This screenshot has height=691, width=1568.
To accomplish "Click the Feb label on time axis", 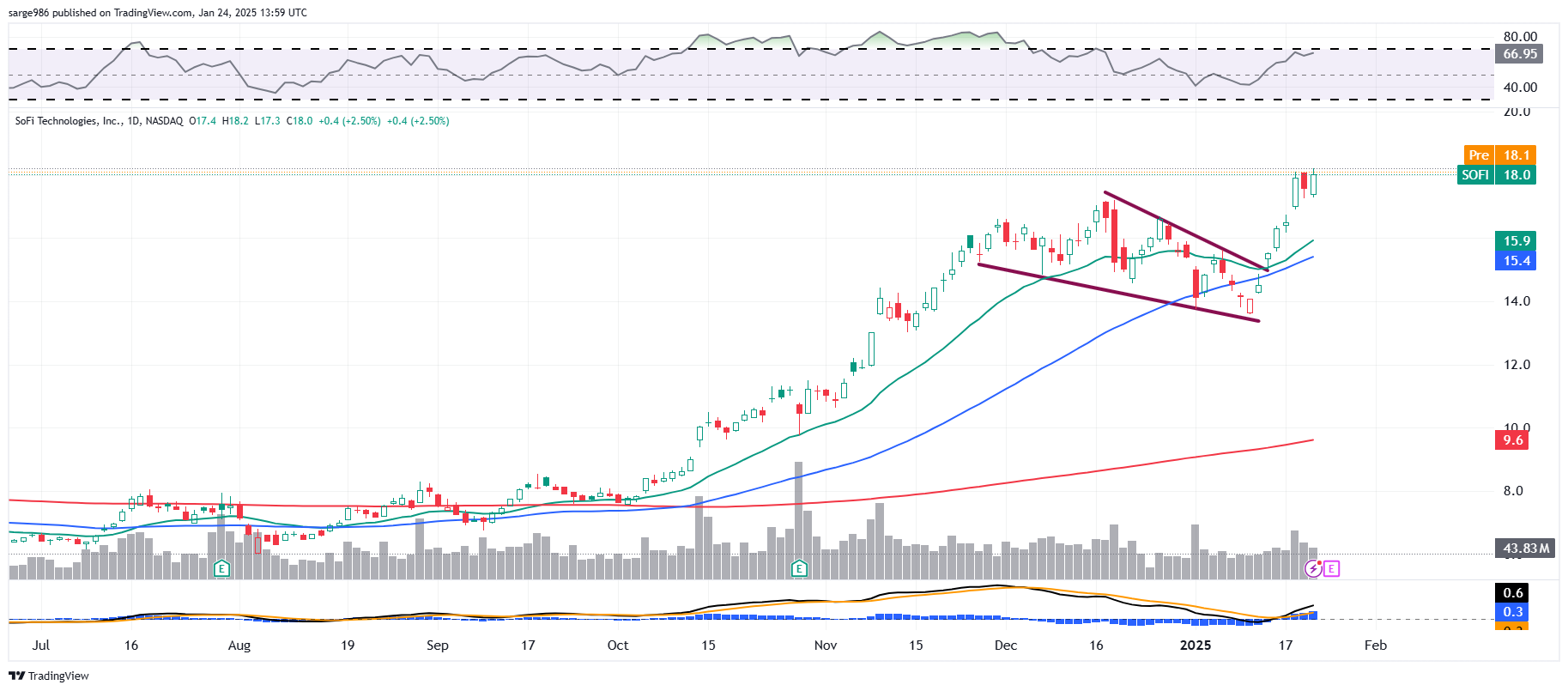I will click(x=1375, y=646).
